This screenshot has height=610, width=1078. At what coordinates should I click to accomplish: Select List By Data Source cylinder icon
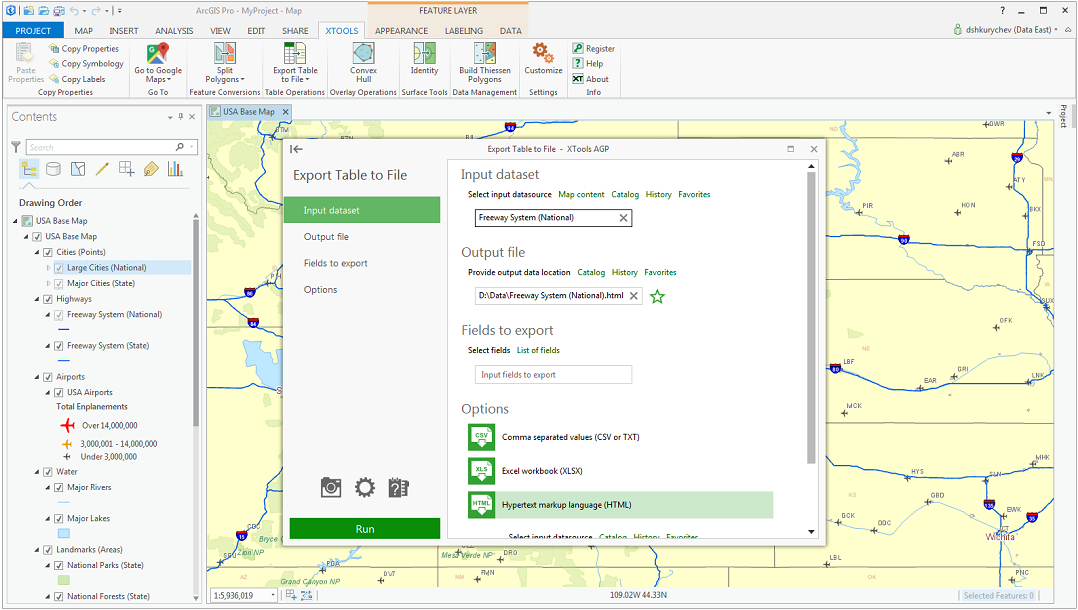tap(53, 168)
